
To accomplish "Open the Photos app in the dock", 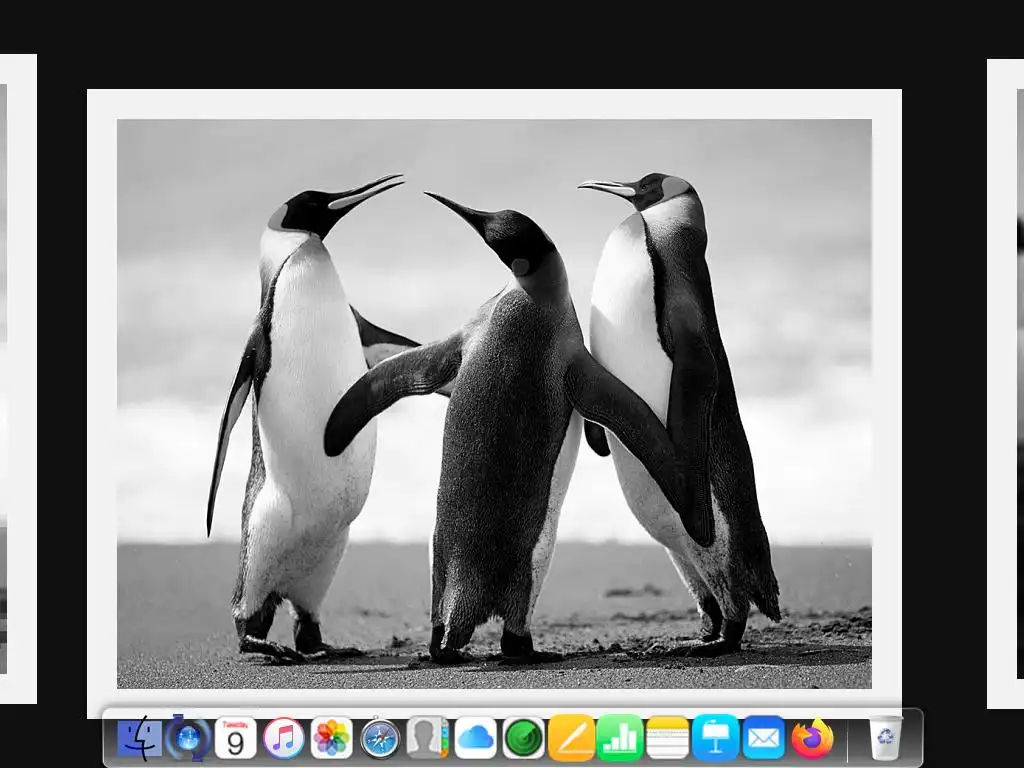I will click(x=332, y=739).
